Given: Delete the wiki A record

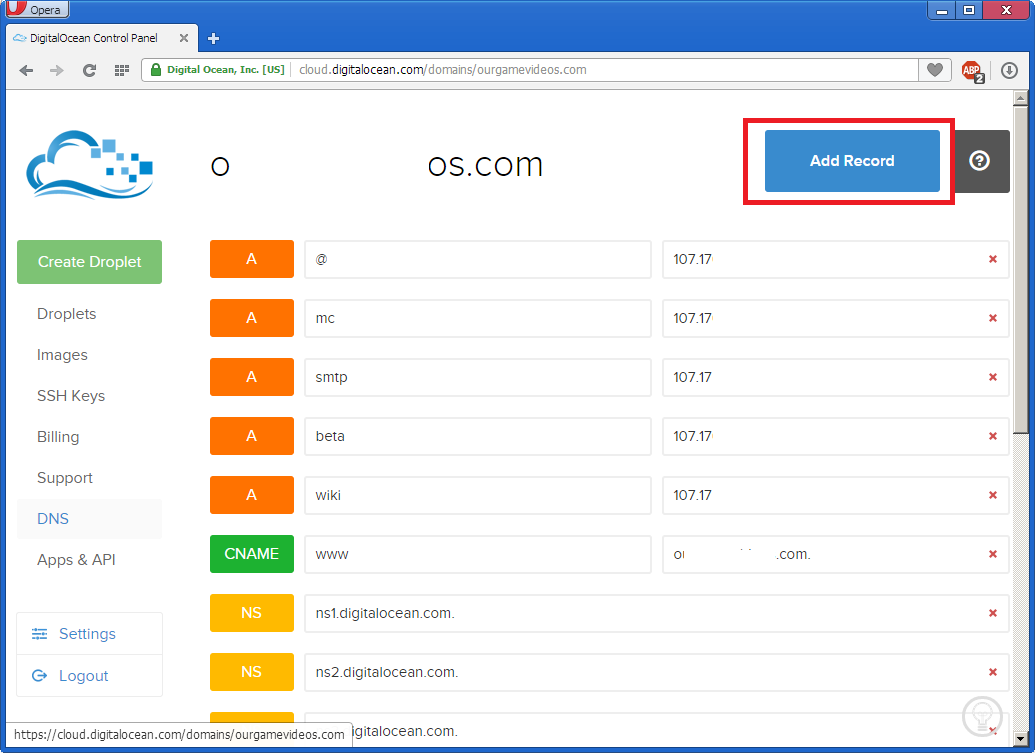Looking at the screenshot, I should 993,495.
